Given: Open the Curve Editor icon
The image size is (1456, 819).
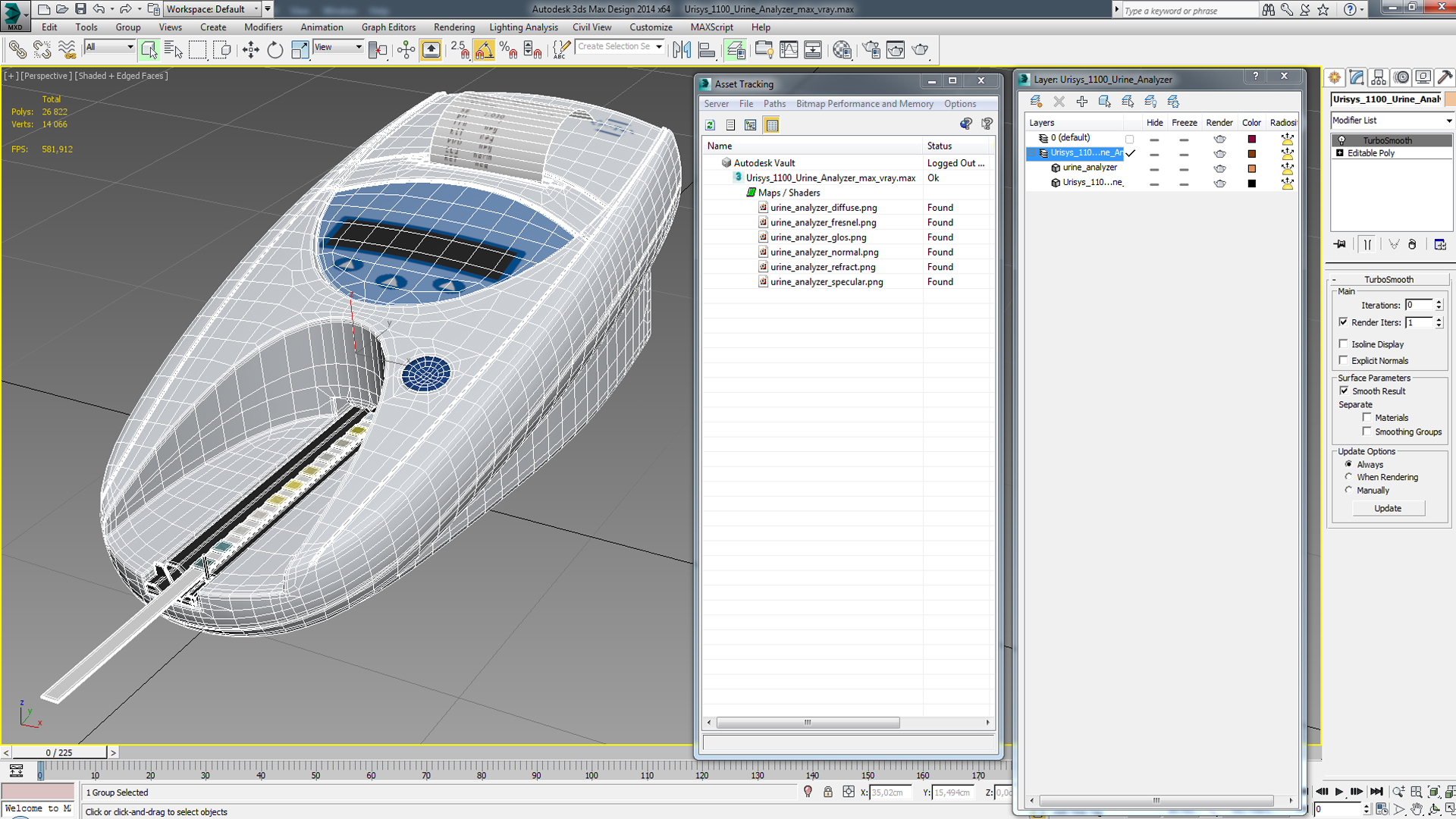Looking at the screenshot, I should [x=789, y=50].
